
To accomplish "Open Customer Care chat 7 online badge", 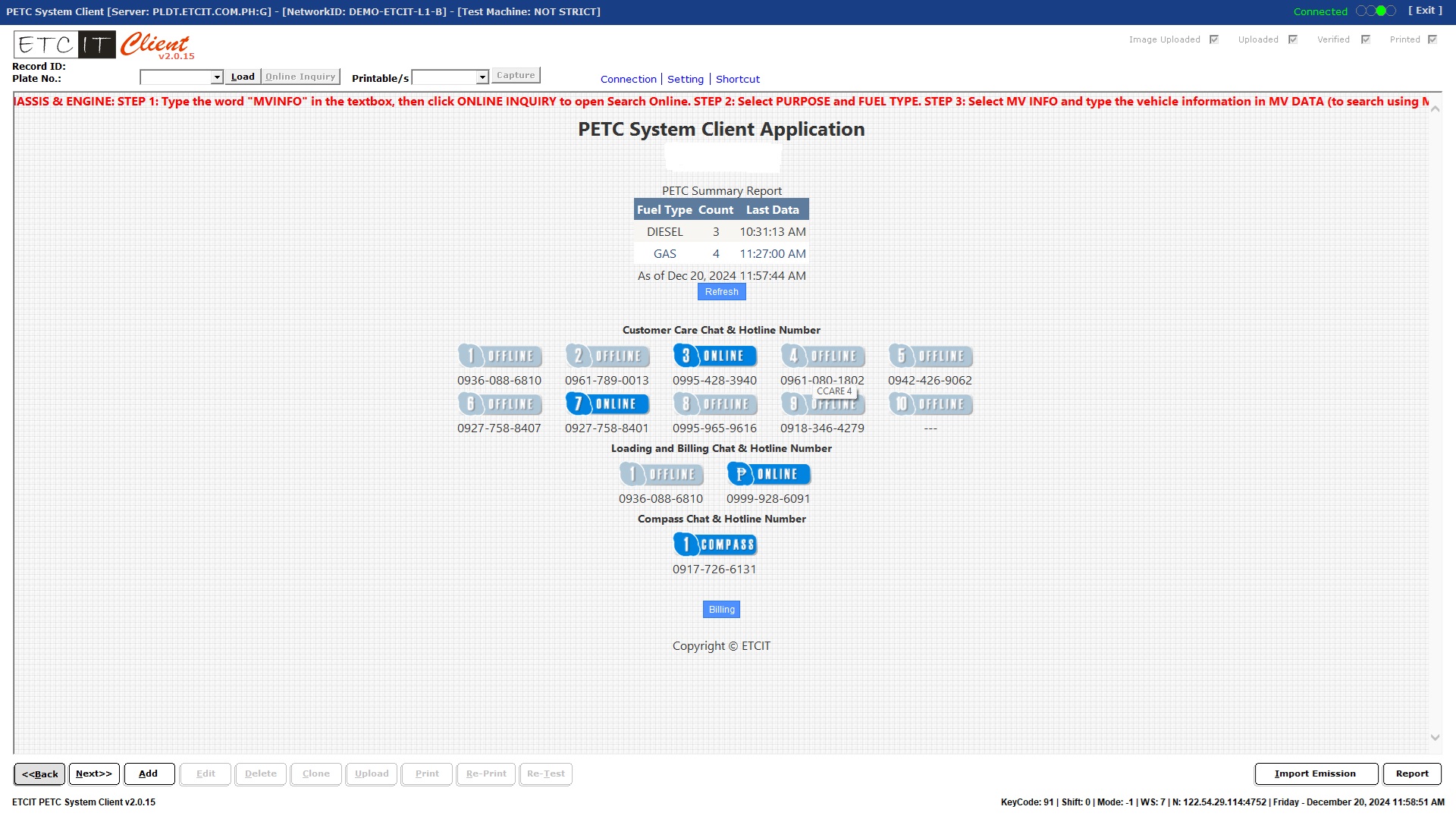I will pos(607,404).
